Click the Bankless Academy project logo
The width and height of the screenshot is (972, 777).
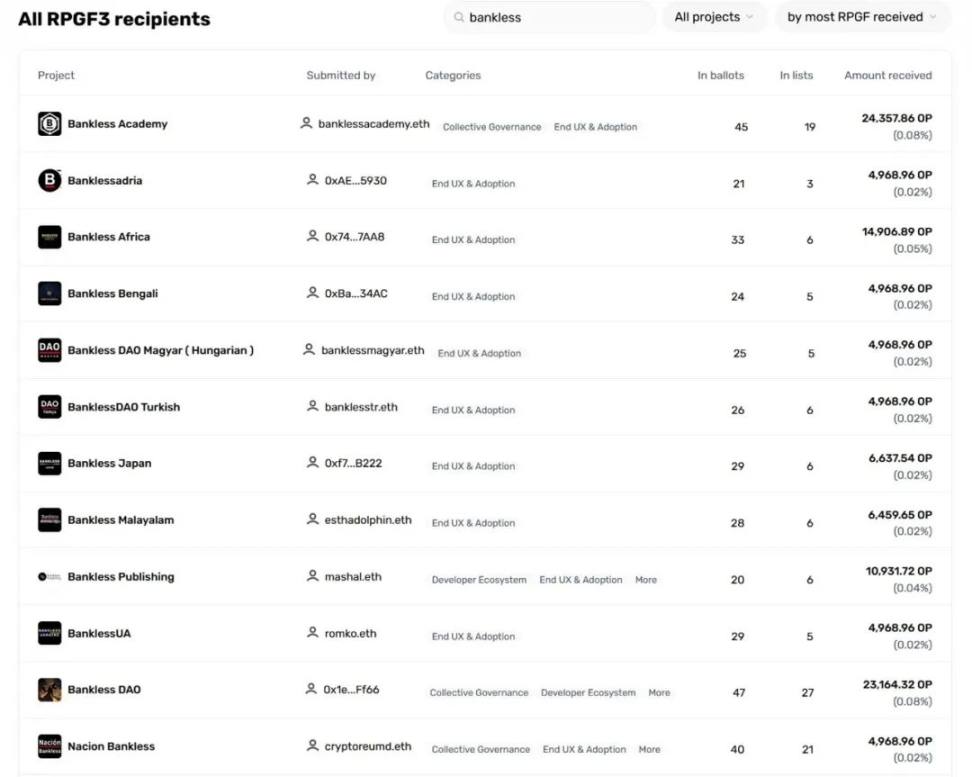coord(50,123)
